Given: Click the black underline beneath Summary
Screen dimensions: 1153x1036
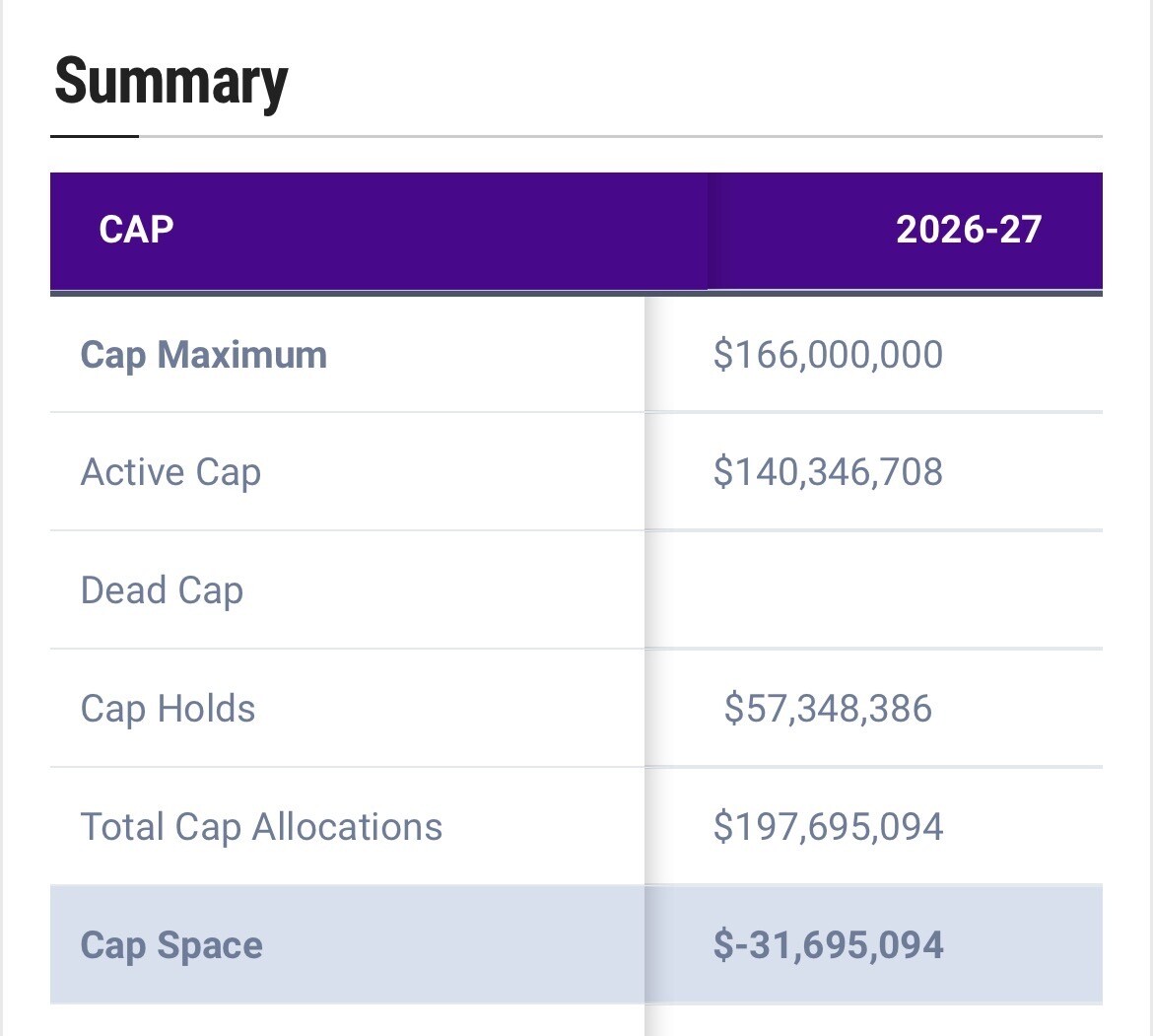Looking at the screenshot, I should (95, 136).
